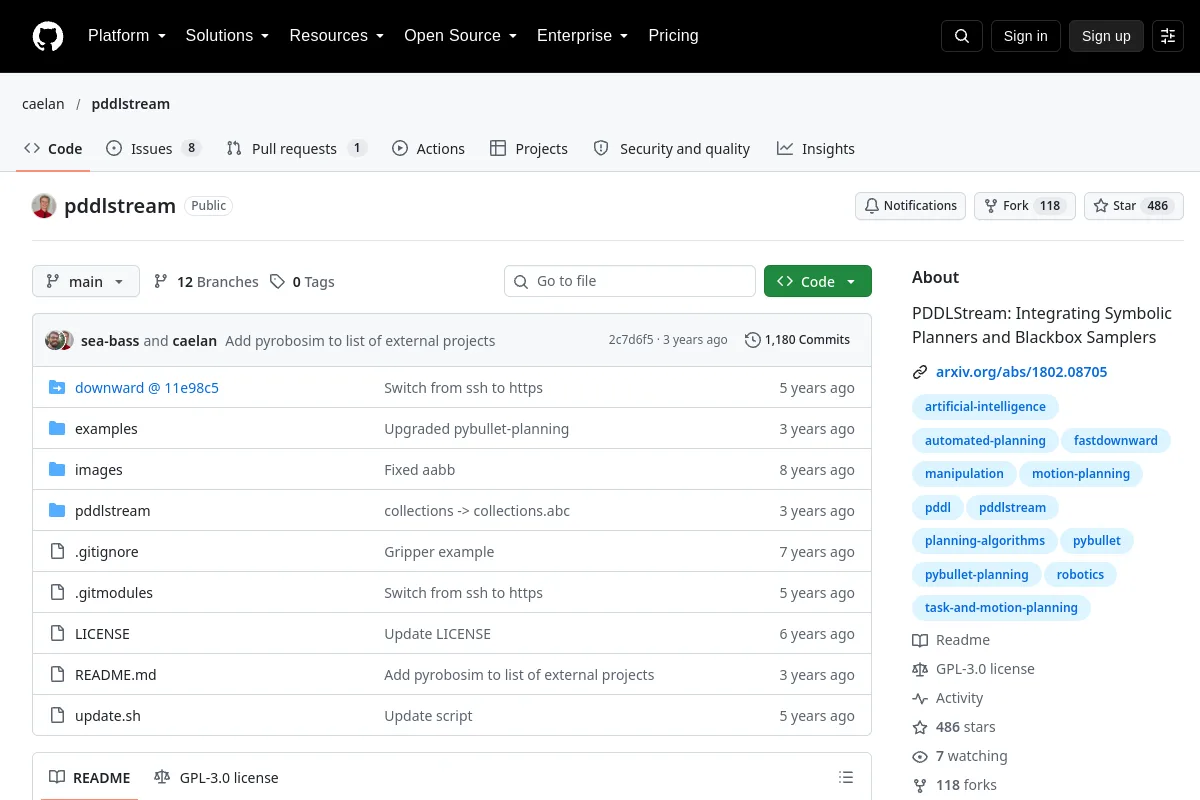Screen dimensions: 1200x800
Task: Open appearance settings icon in header
Action: coord(1168,36)
